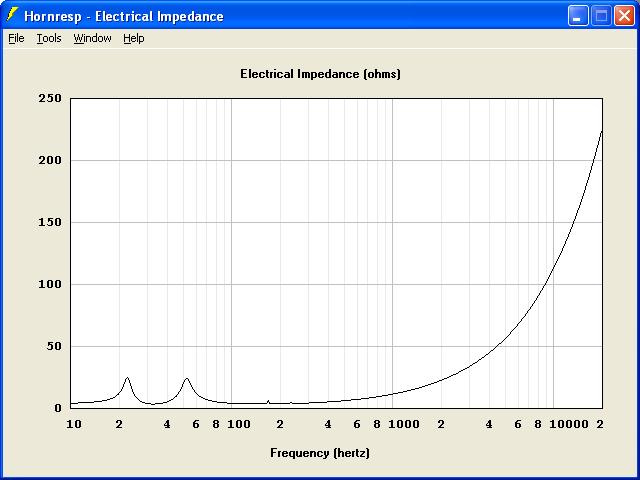The height and width of the screenshot is (480, 640).
Task: Open the Tools menu
Action: tap(49, 38)
